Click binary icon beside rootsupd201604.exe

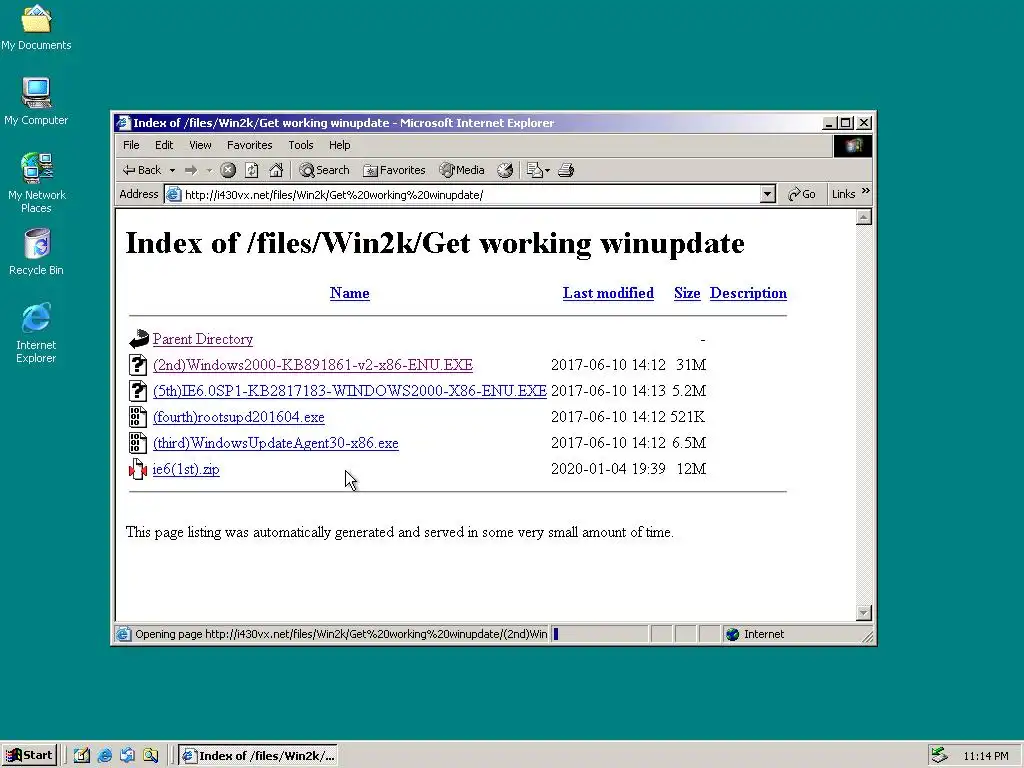138,417
